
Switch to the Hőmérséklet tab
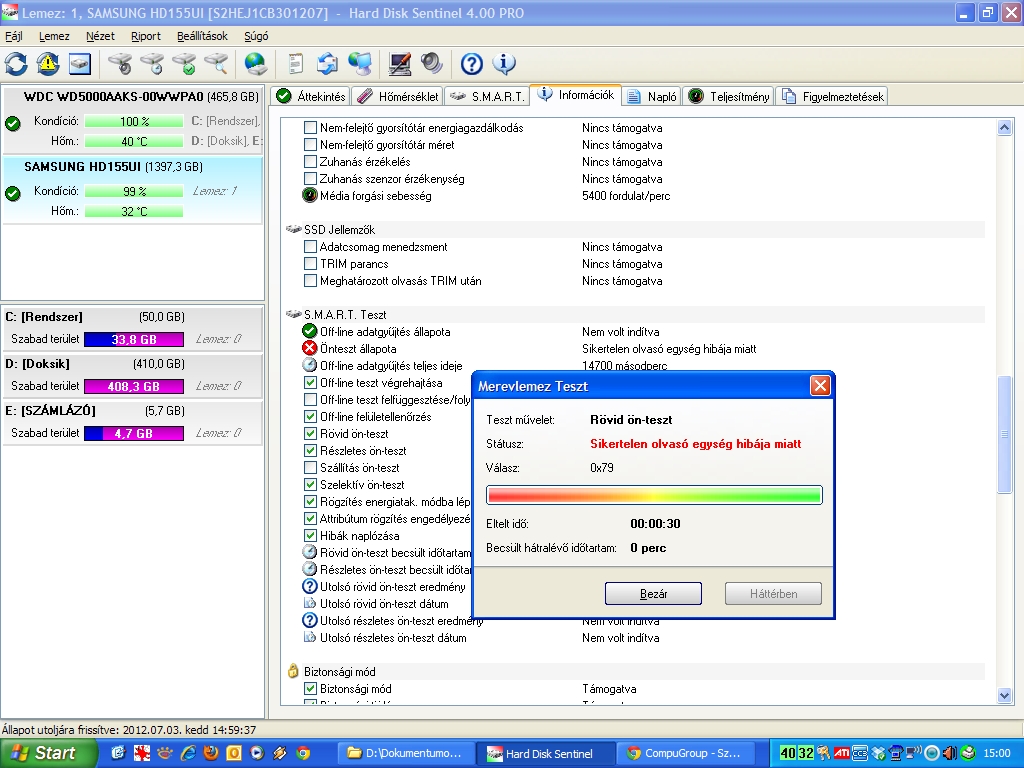pos(398,97)
